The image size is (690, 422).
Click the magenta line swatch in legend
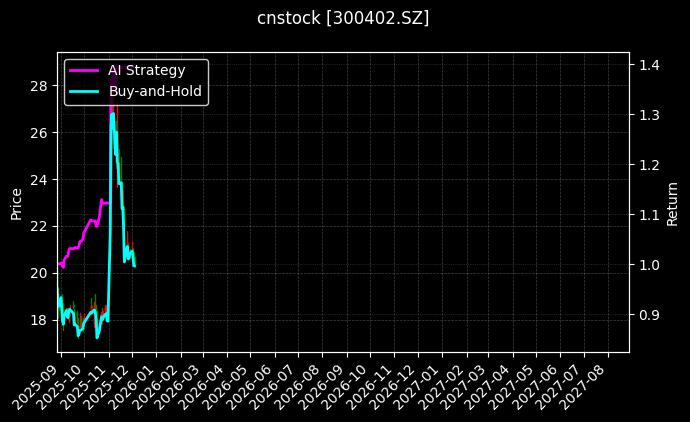[83, 70]
